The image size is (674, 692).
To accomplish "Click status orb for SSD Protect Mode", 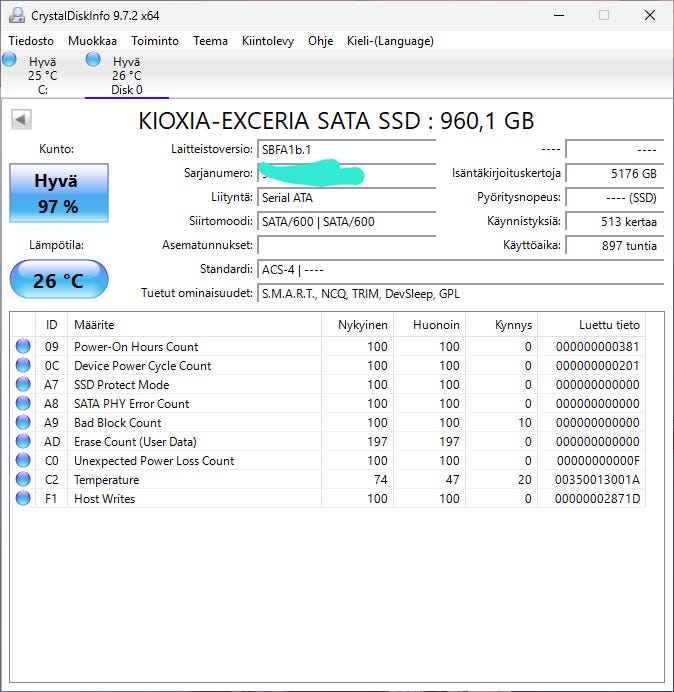I will (x=23, y=384).
